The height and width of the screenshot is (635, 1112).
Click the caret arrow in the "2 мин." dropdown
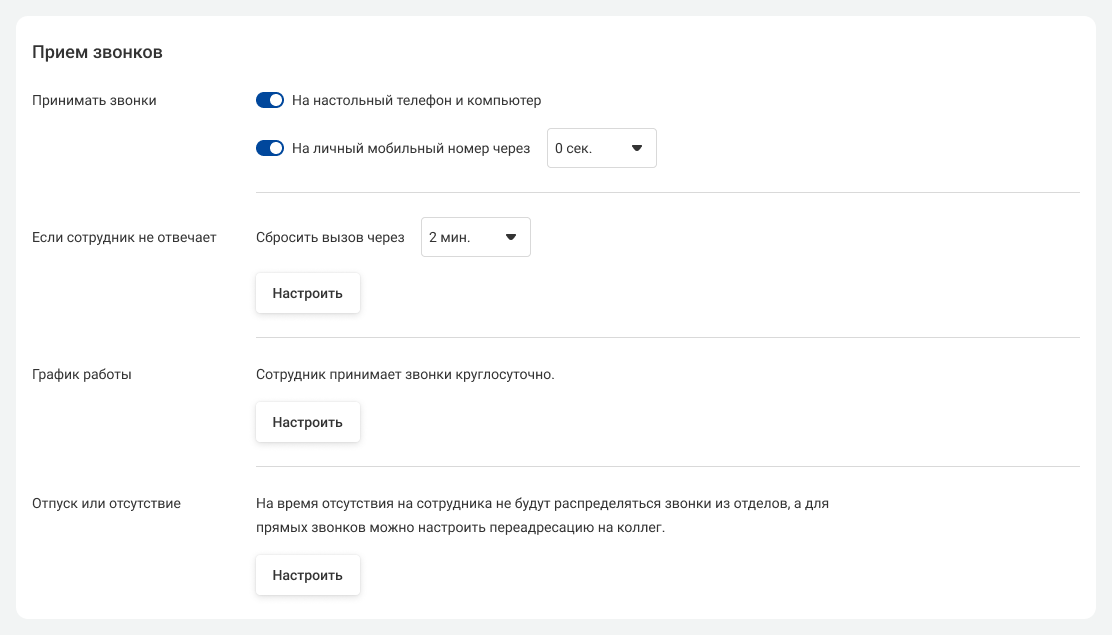(x=510, y=237)
